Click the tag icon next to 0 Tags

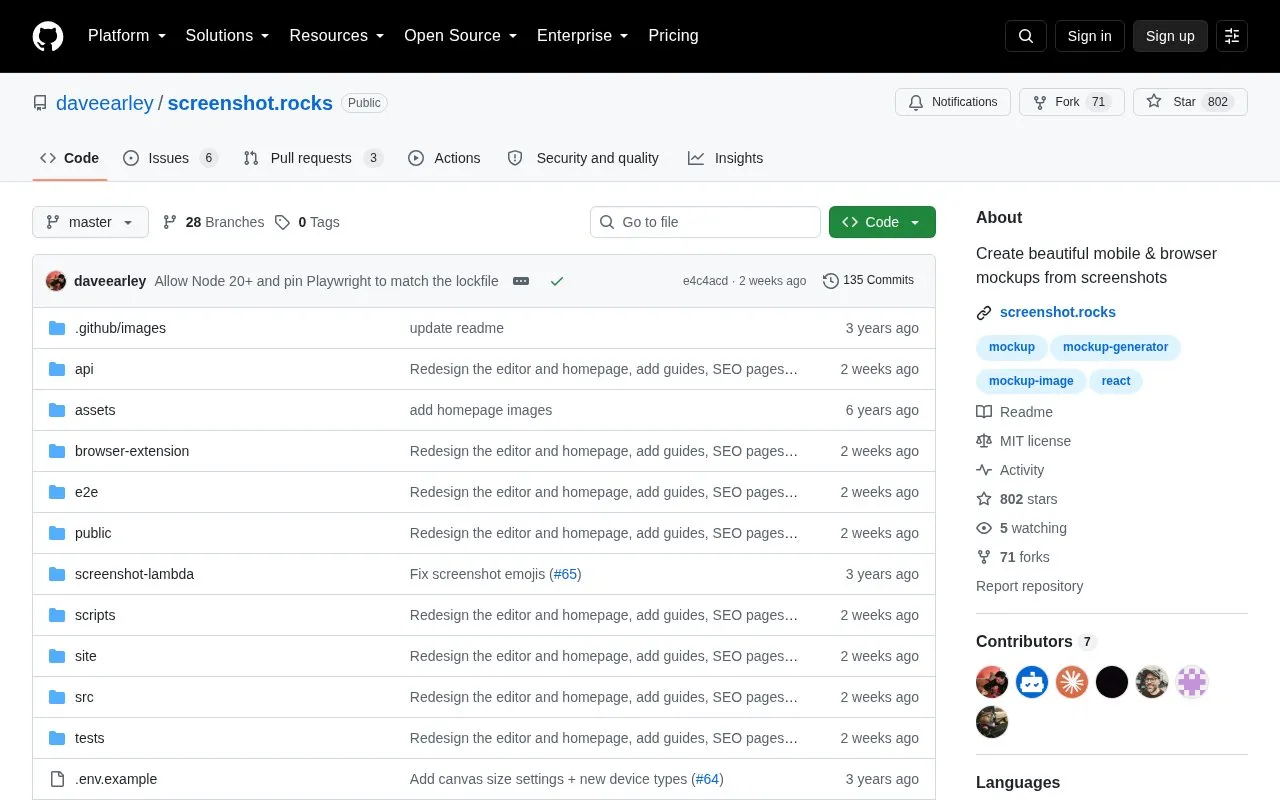(283, 222)
